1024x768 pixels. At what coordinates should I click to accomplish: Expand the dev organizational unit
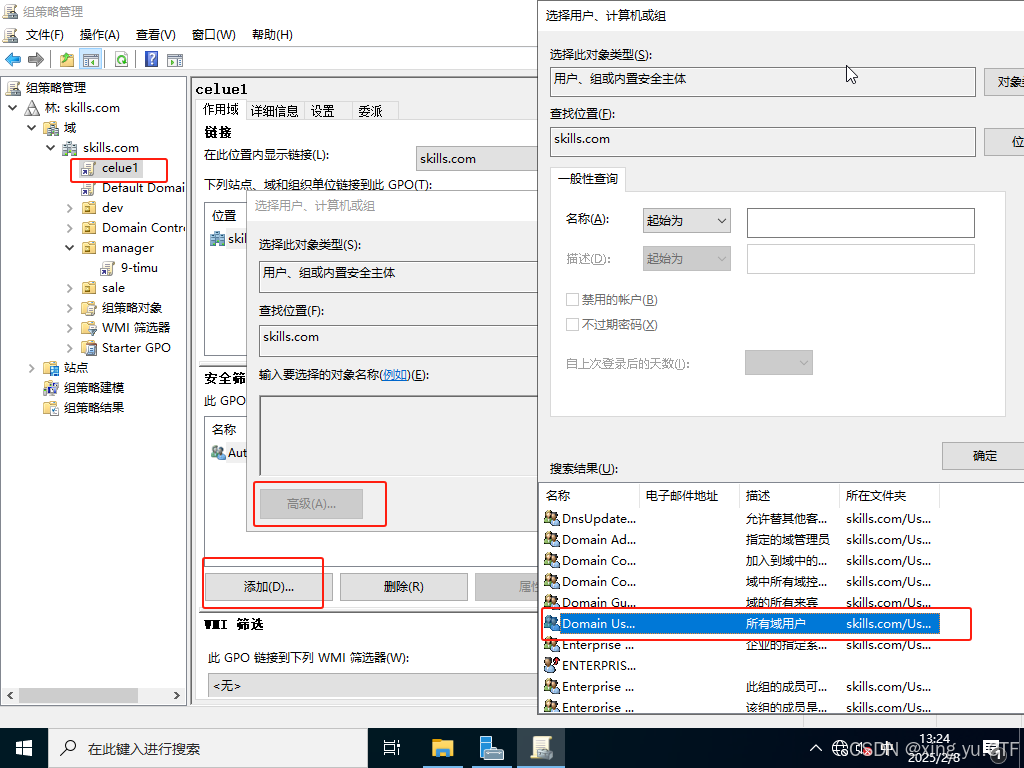70,208
